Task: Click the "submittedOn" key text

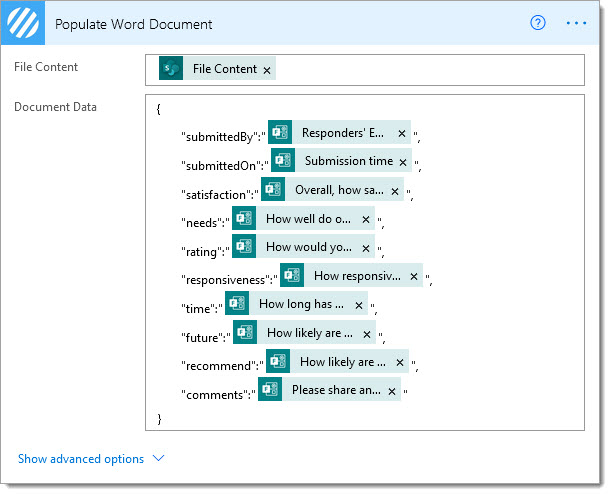Action: (222, 166)
